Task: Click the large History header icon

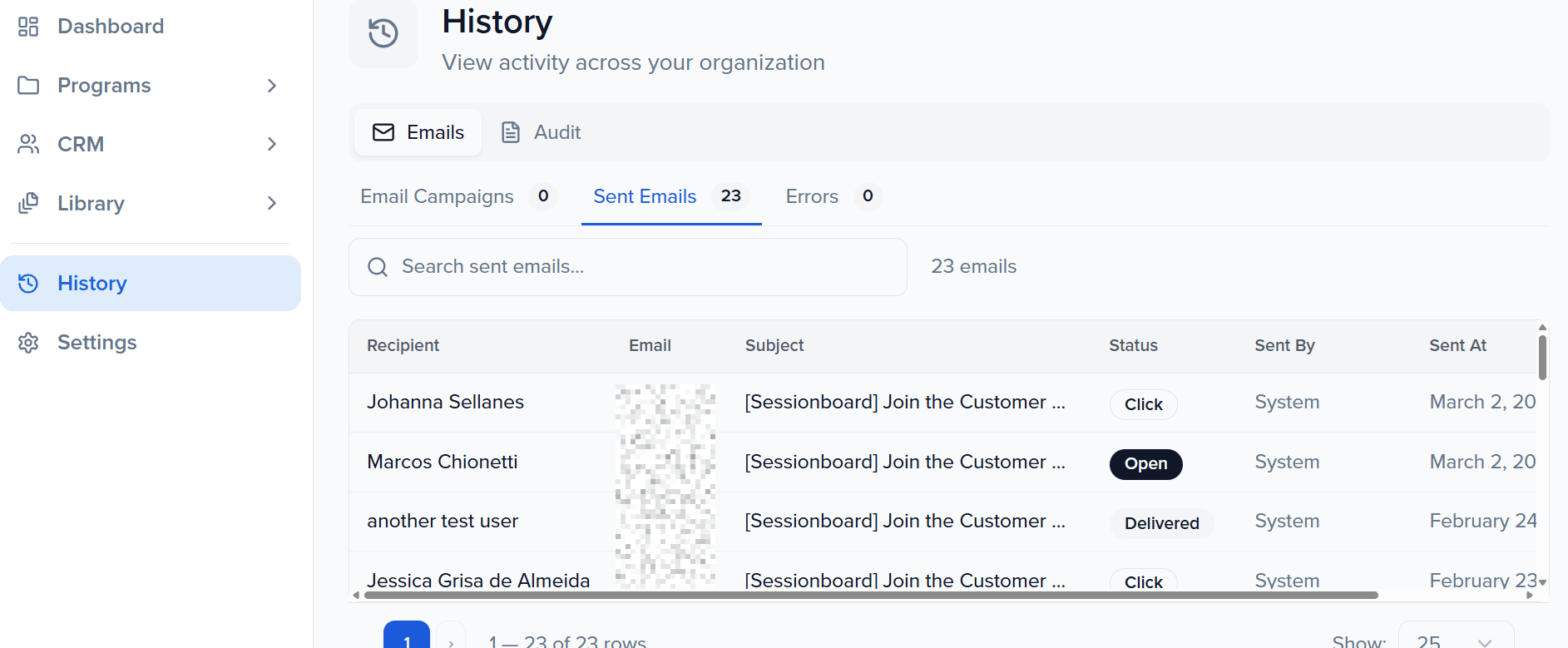Action: point(383,33)
